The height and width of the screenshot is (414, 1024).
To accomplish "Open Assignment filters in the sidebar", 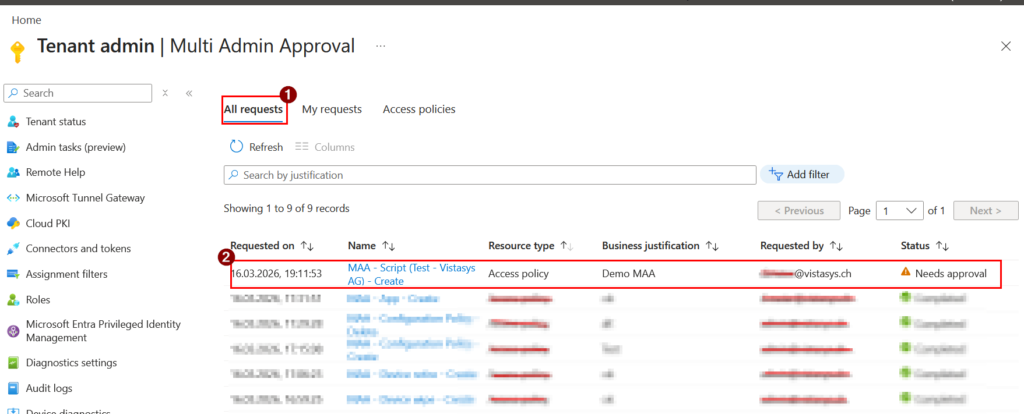I will (x=67, y=274).
